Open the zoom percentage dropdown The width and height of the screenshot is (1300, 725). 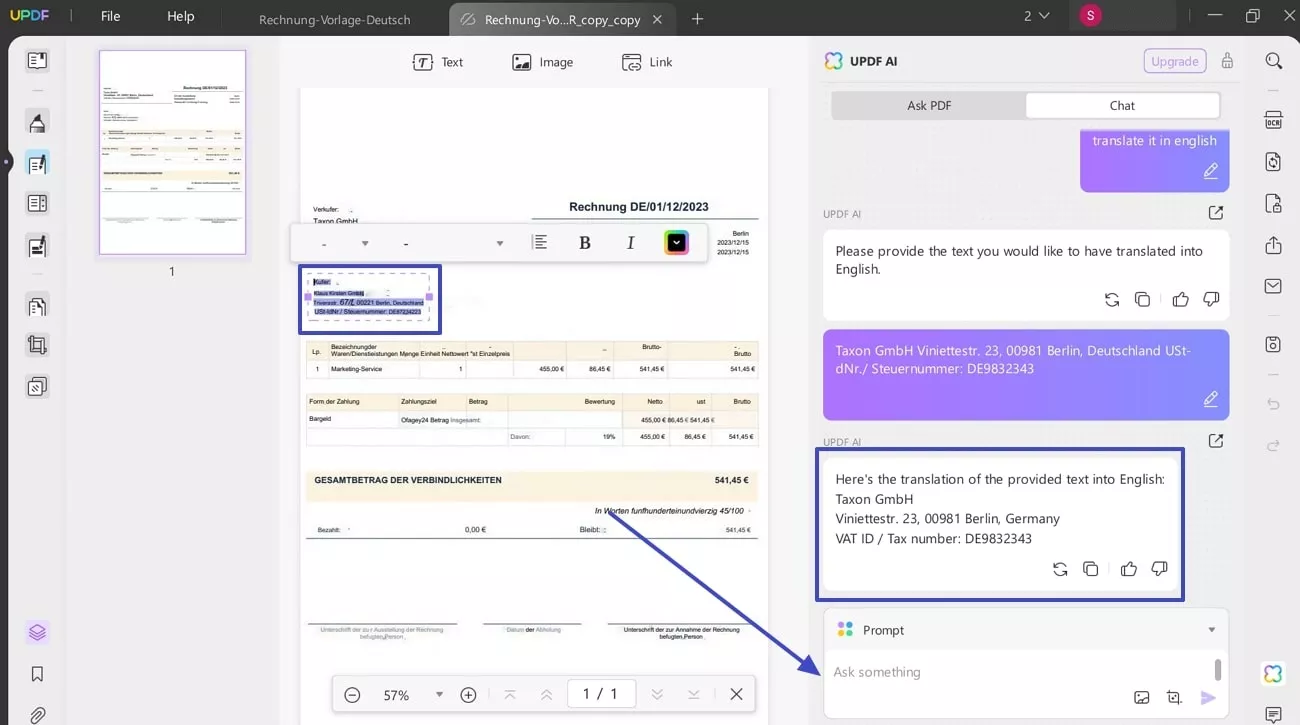(x=438, y=693)
